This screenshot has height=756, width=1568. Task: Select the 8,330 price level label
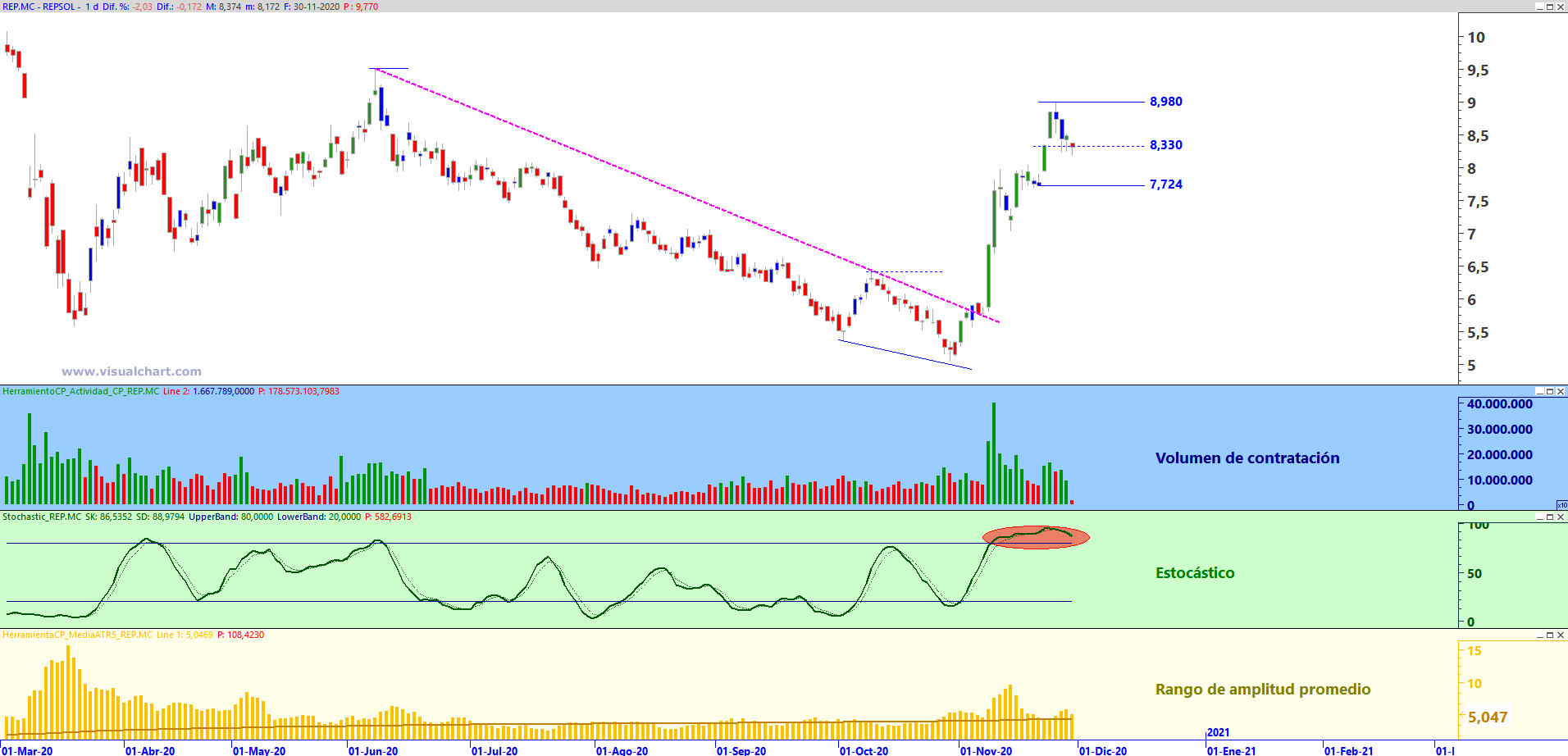coord(1166,145)
